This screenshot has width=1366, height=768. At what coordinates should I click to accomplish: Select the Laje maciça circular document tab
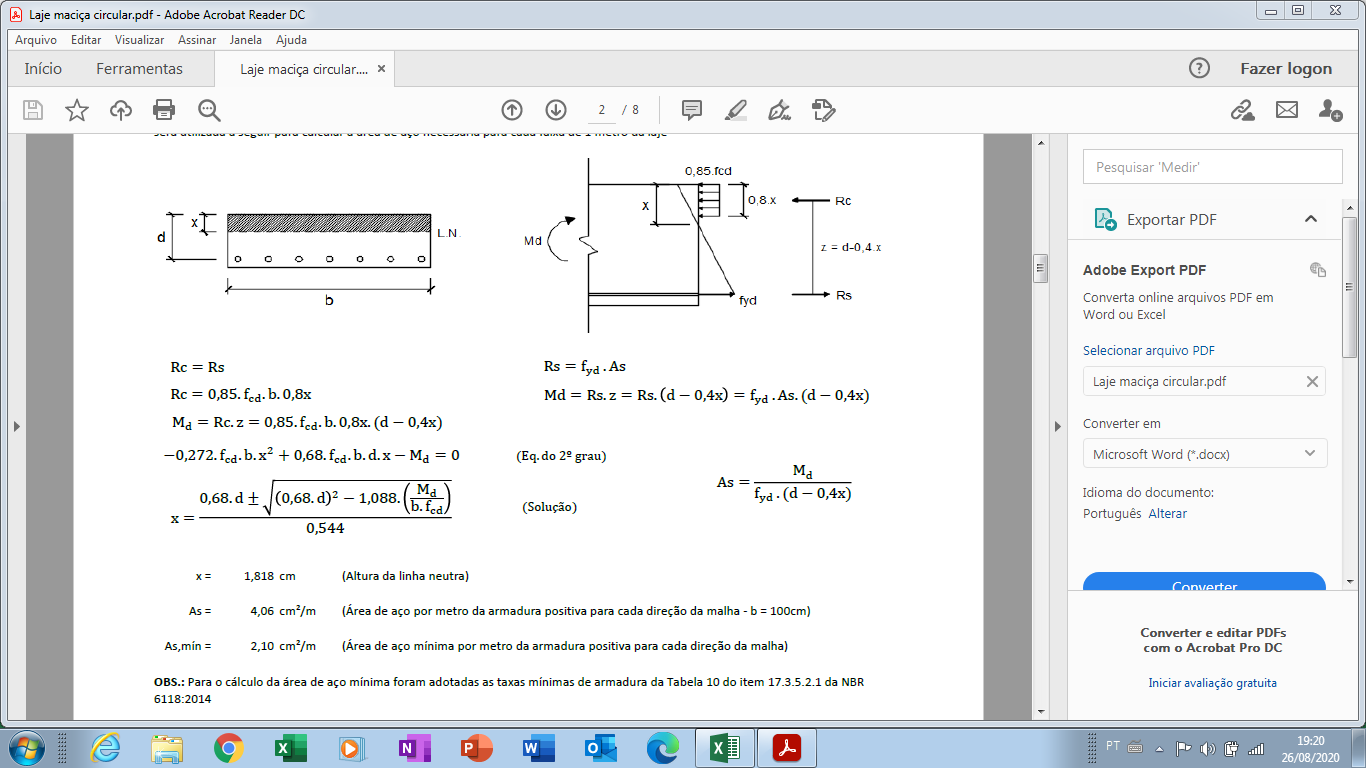[x=304, y=69]
